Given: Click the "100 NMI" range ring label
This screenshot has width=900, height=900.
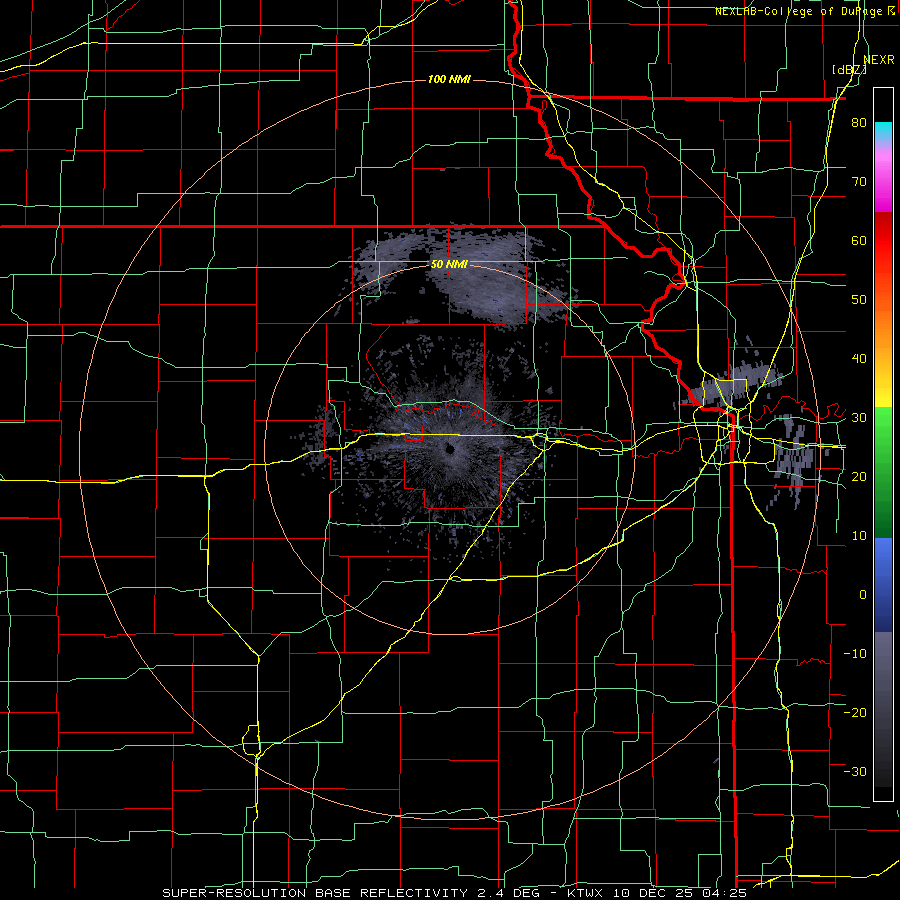Looking at the screenshot, I should click(x=449, y=79).
